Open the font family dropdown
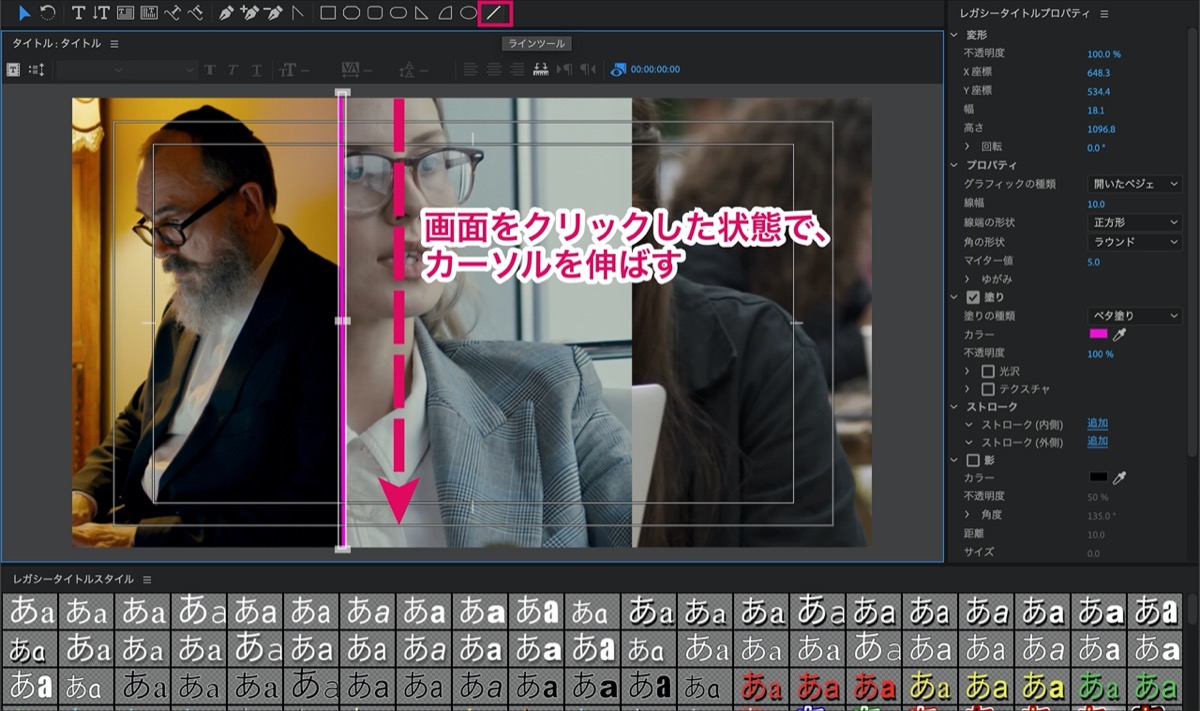 click(92, 69)
